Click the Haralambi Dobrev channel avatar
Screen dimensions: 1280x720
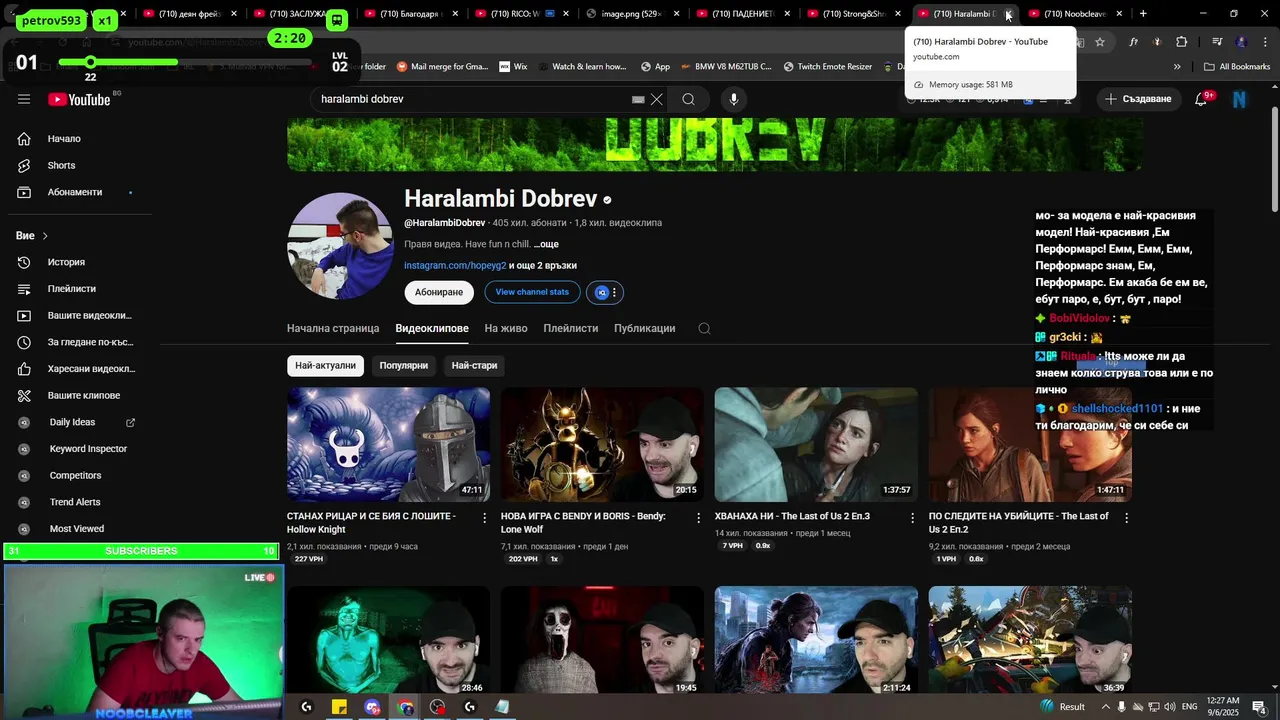click(x=340, y=245)
